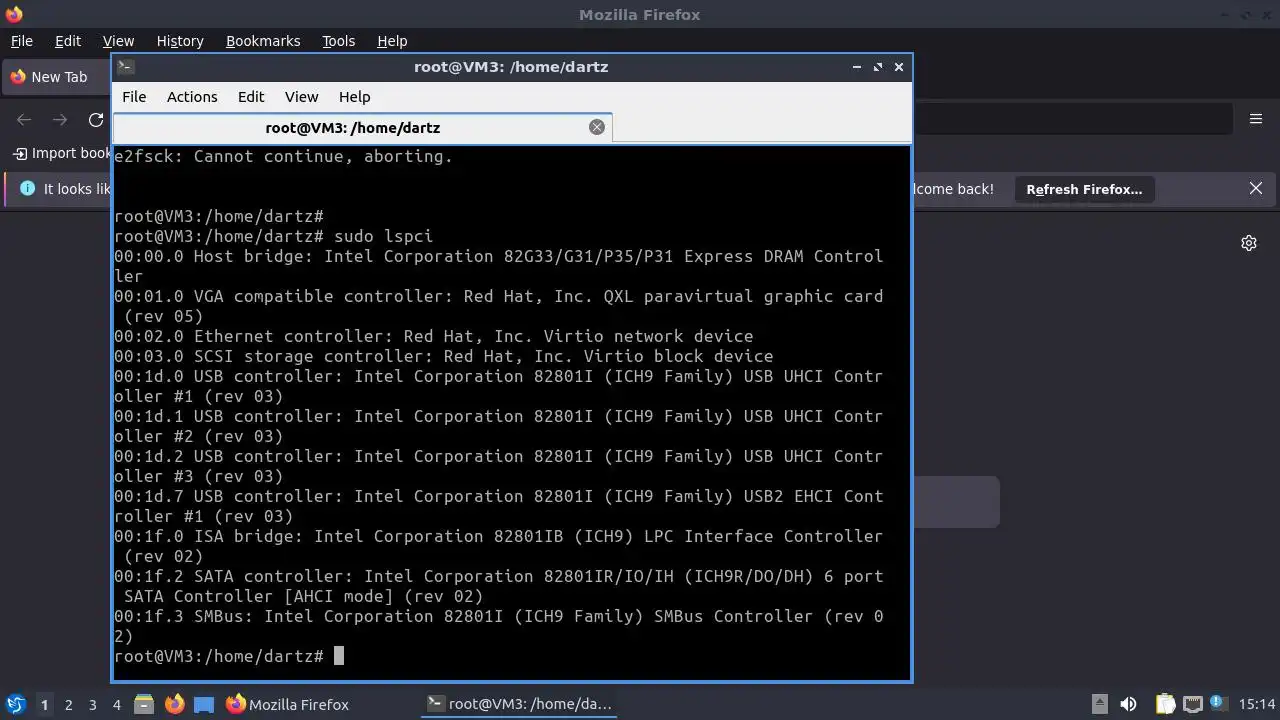Open new tab page settings gear
This screenshot has width=1280, height=720.
(1249, 243)
